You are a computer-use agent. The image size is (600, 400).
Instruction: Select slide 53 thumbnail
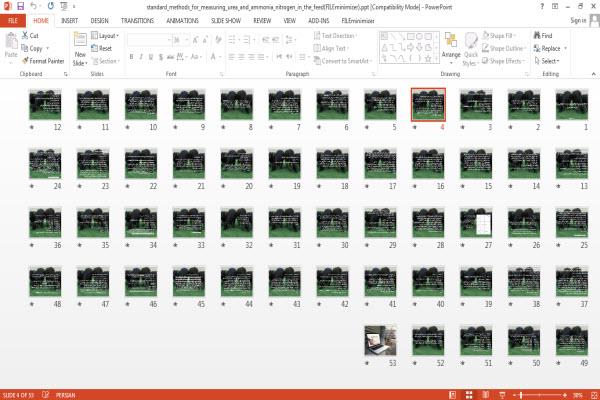(380, 340)
